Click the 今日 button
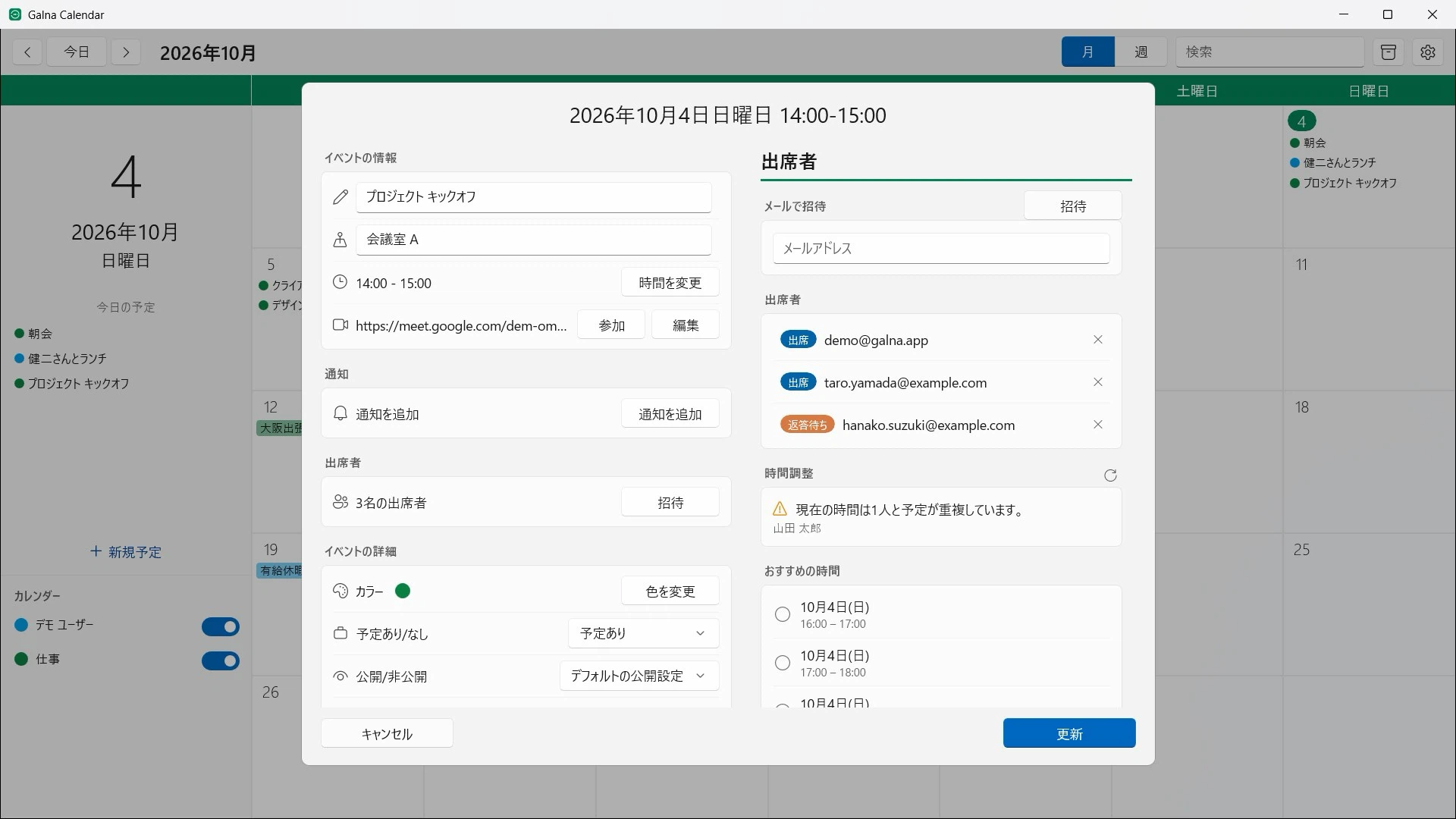 (77, 52)
